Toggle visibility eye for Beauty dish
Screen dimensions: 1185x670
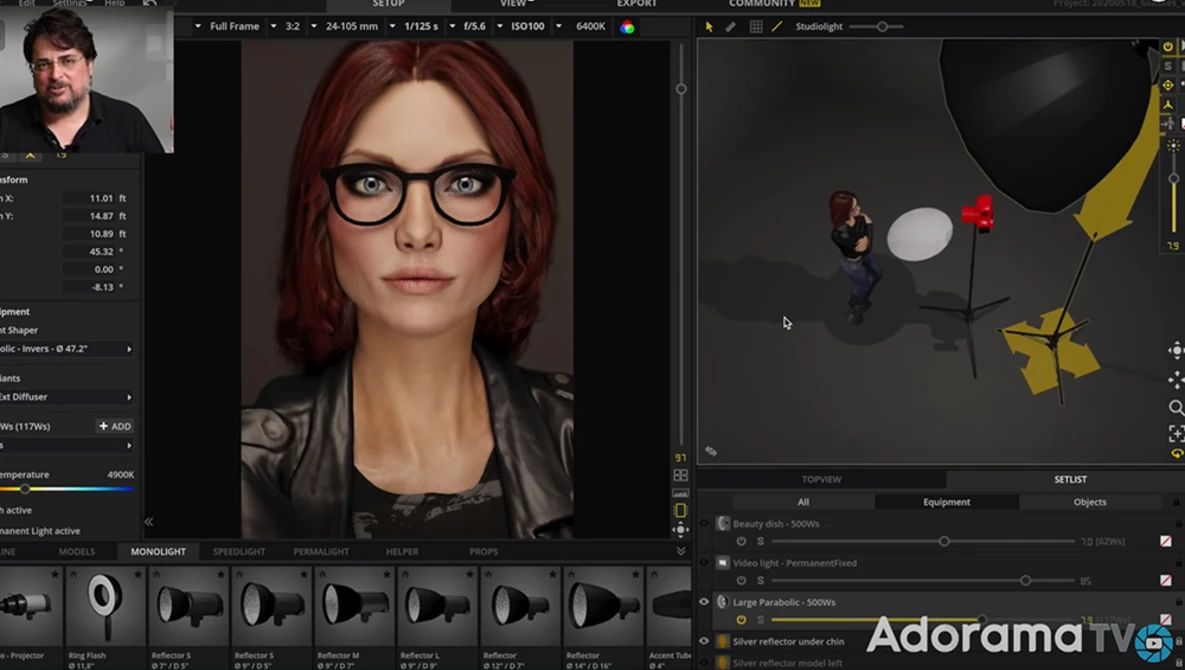click(x=704, y=523)
